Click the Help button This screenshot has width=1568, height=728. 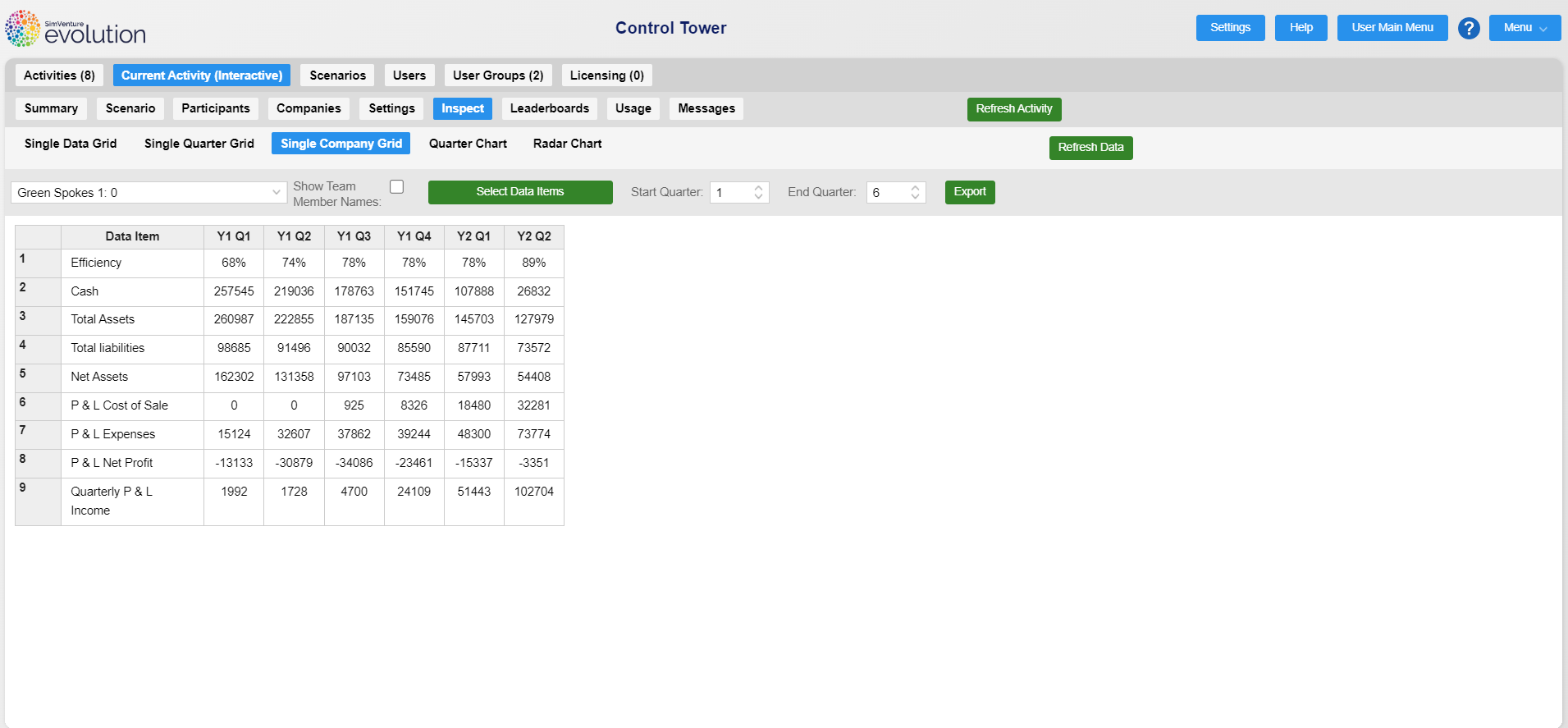click(x=1301, y=28)
